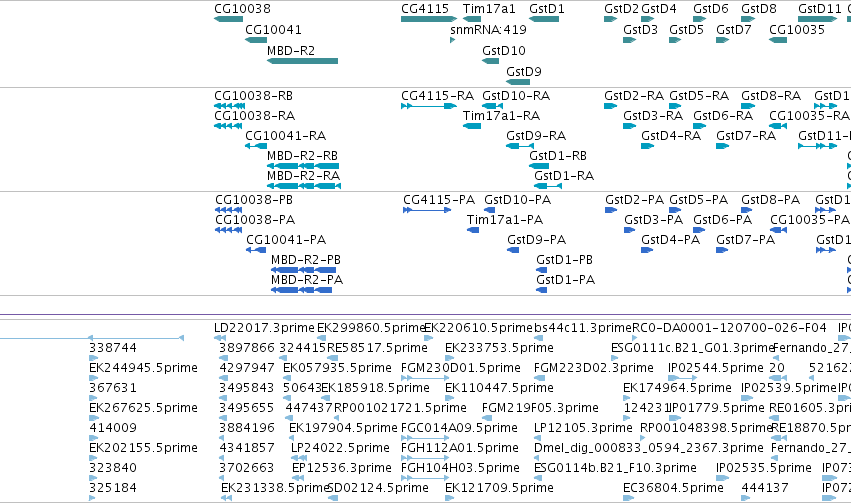
Task: Select the GstD2-RA transcript label
Action: coord(634,96)
